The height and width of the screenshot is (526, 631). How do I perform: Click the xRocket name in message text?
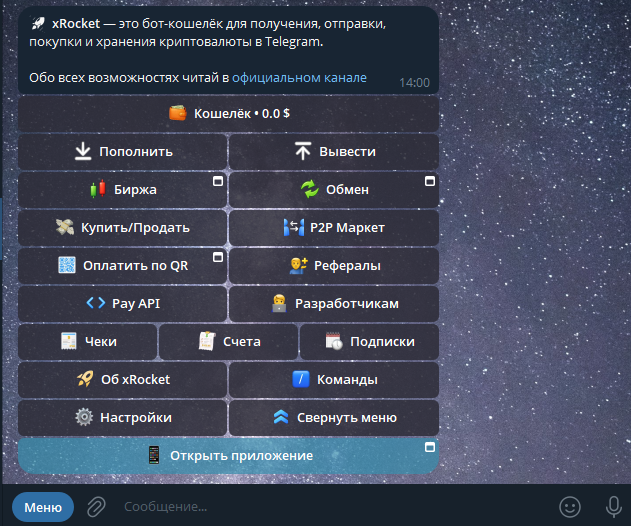(76, 24)
